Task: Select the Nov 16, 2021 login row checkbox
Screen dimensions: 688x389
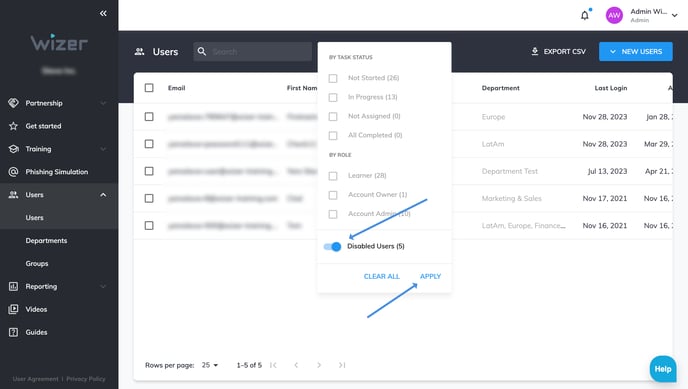Action: pos(149,225)
